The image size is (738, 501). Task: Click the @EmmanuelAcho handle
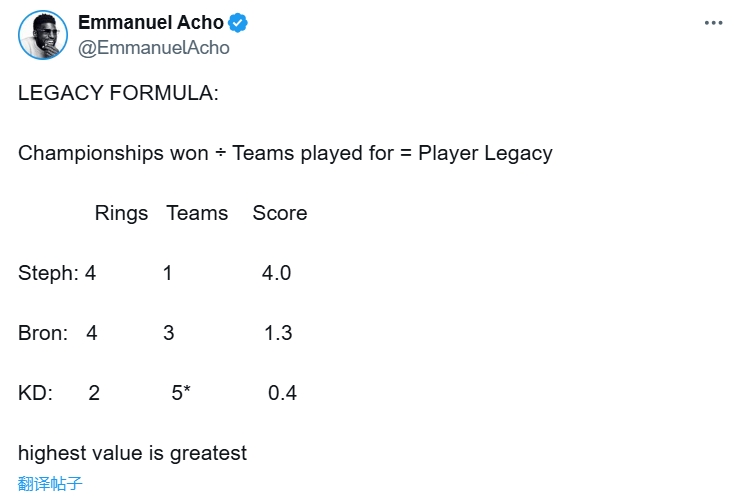coord(153,47)
